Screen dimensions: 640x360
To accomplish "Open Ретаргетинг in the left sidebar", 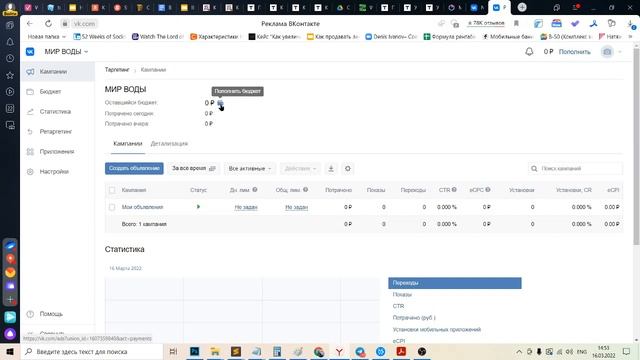I will pyautogui.click(x=57, y=131).
